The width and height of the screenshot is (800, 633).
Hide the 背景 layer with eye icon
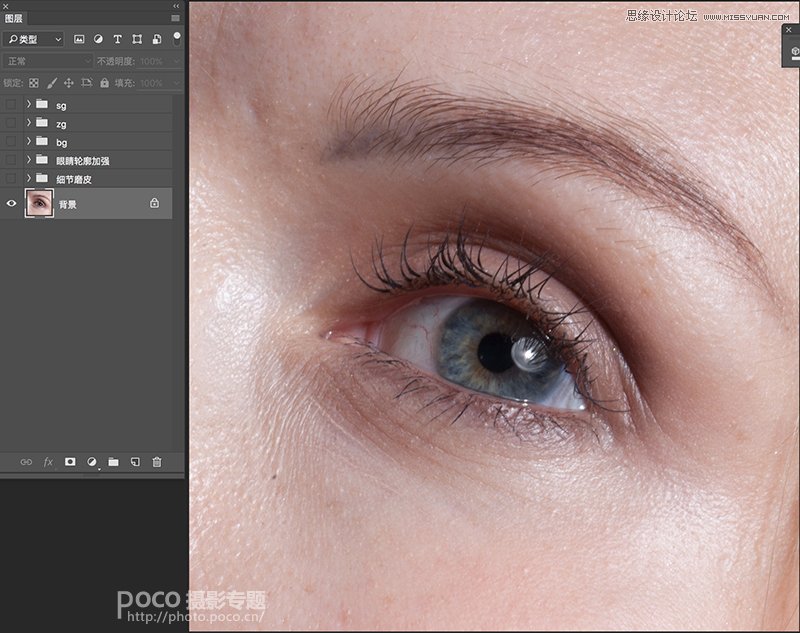[11, 203]
